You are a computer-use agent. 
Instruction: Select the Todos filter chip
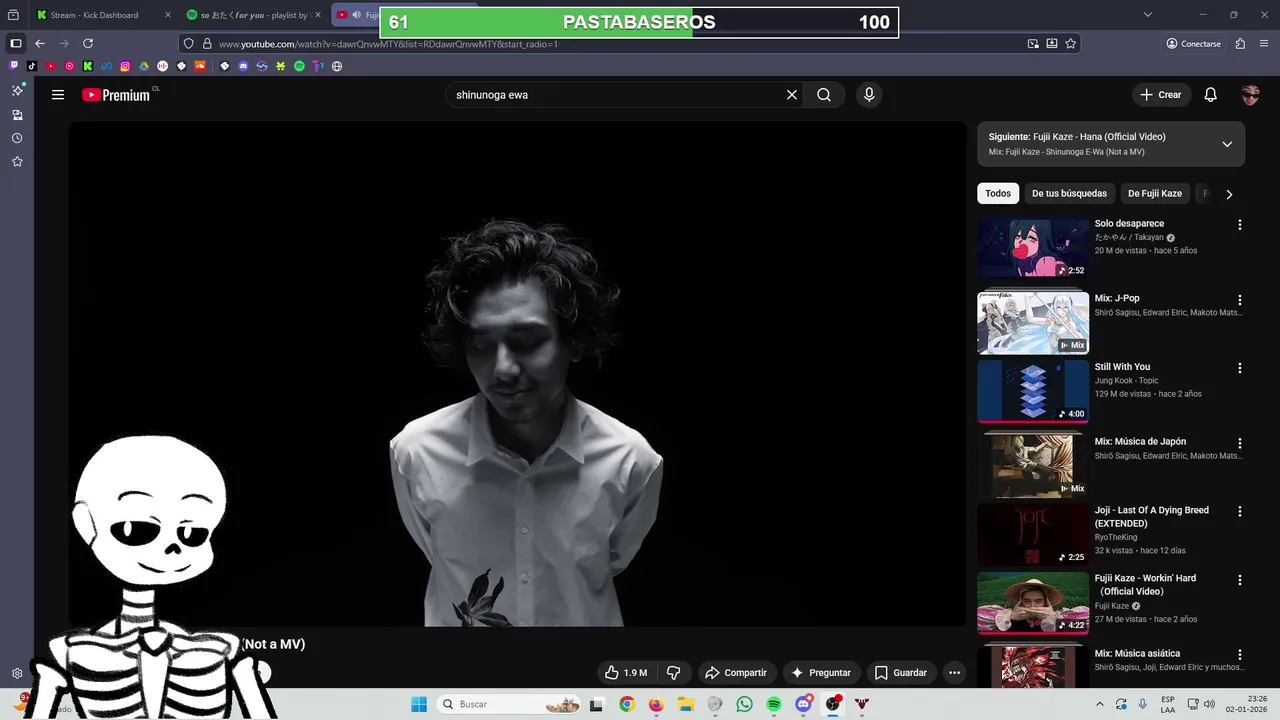click(x=998, y=193)
